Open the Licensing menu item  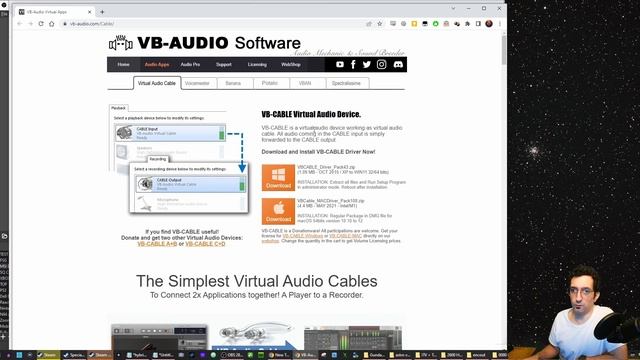257,64
